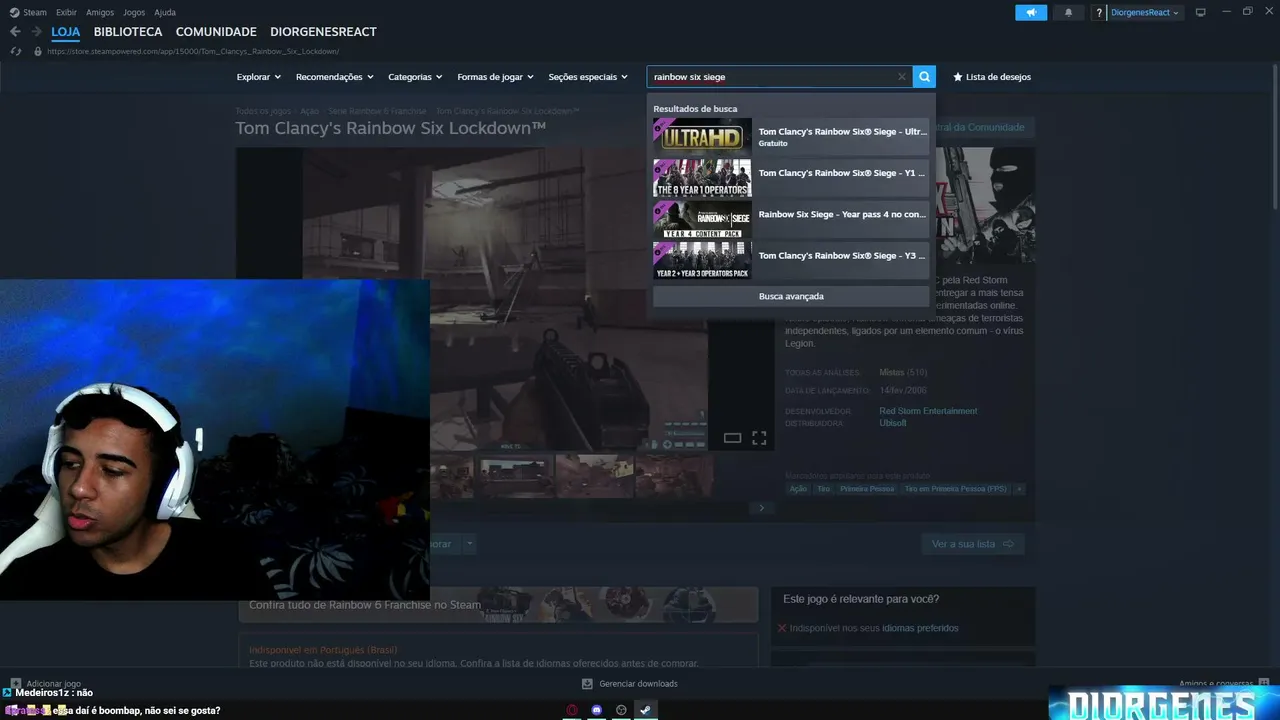
Task: Click the Busca avançada button
Action: (791, 296)
